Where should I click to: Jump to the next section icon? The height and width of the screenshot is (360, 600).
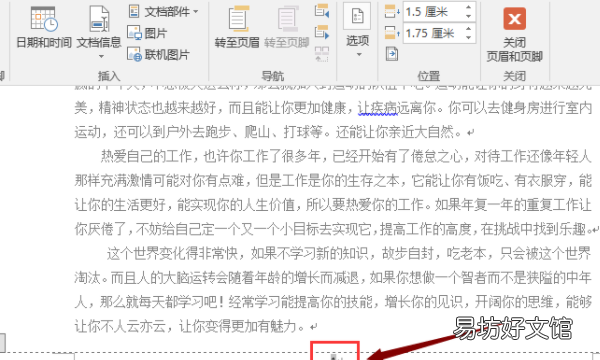(x=322, y=33)
